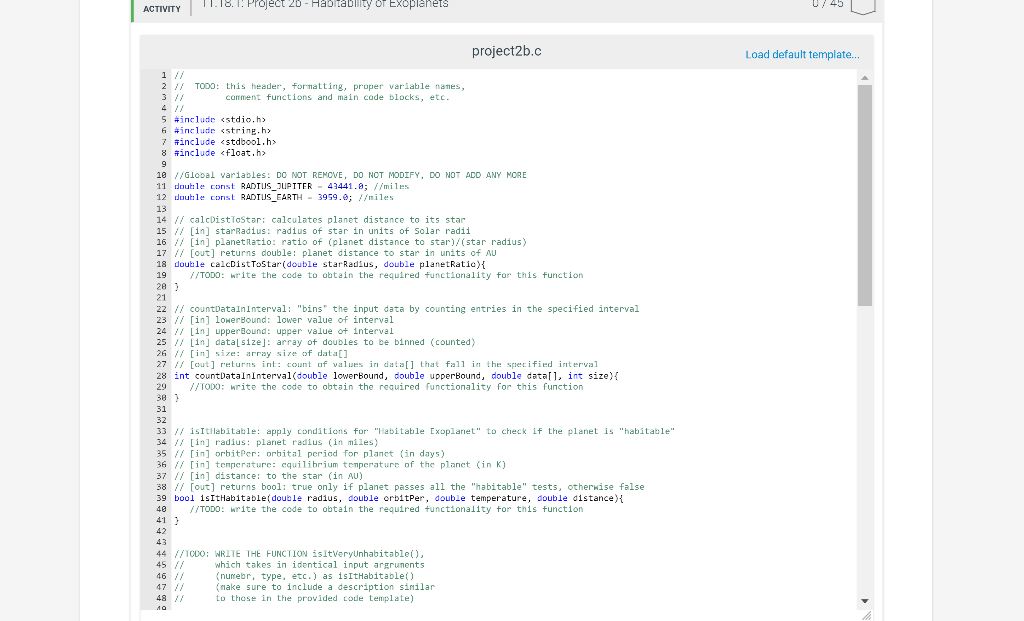Click the isItVeryUnhabitable TODO comment
This screenshot has height=621, width=1024.
point(300,553)
